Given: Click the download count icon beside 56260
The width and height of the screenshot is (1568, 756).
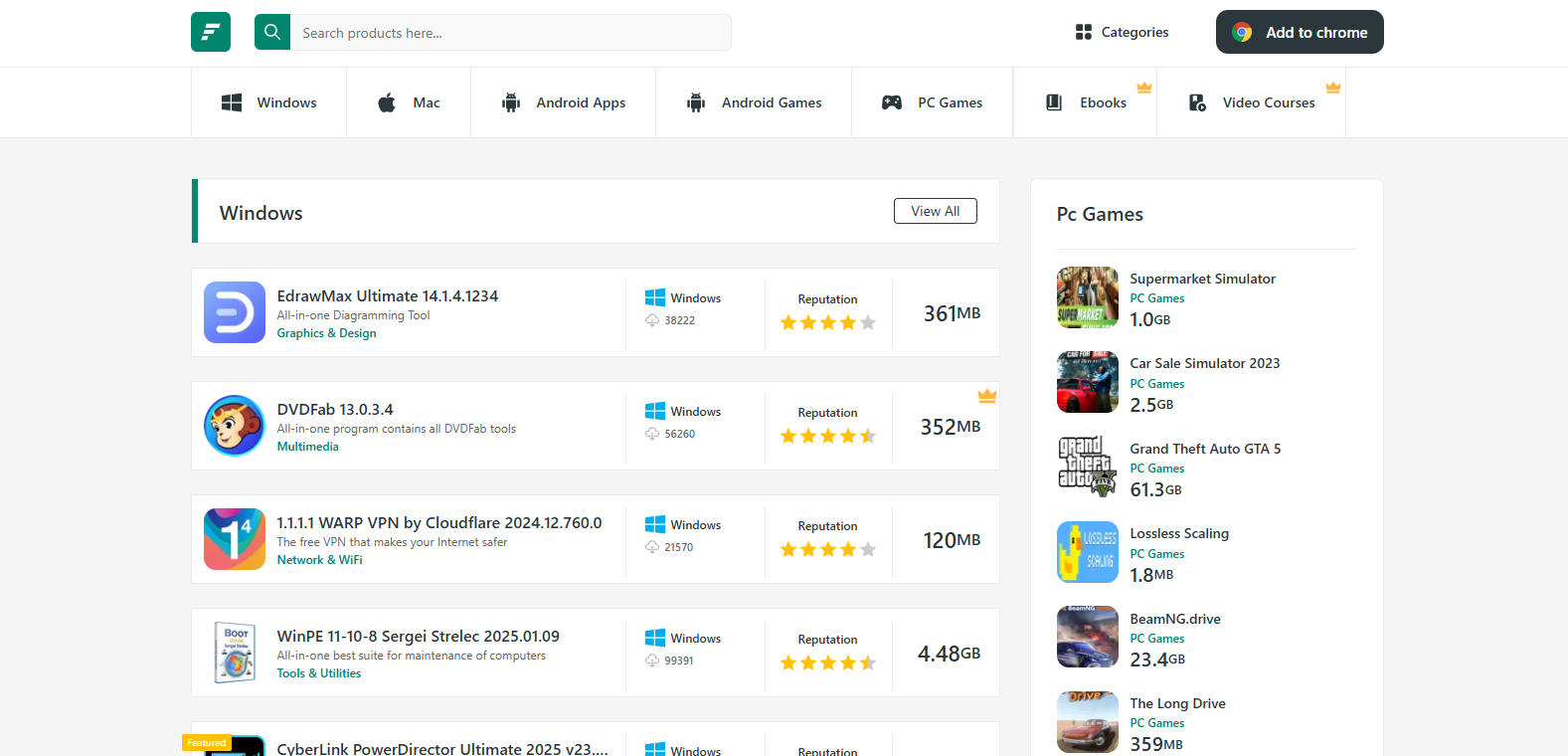Looking at the screenshot, I should [652, 434].
